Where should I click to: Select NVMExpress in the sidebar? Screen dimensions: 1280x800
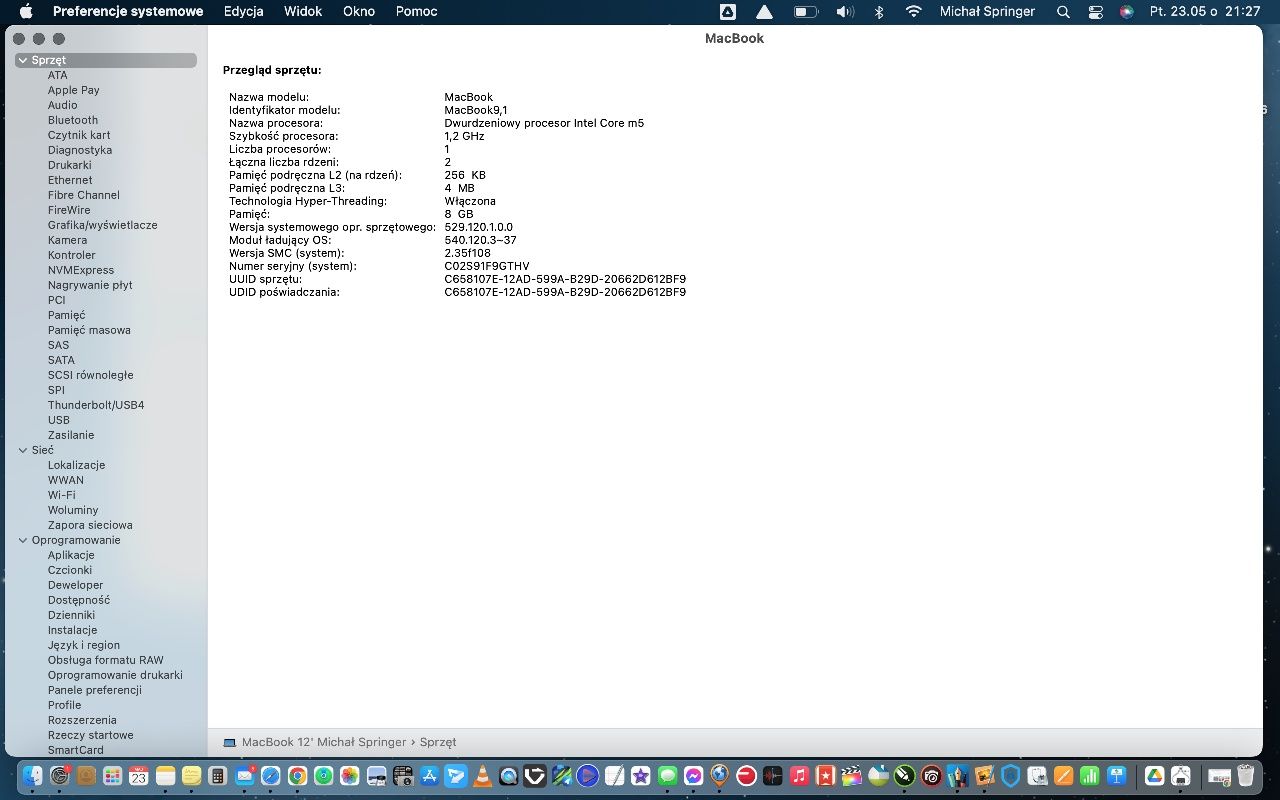[x=81, y=270]
